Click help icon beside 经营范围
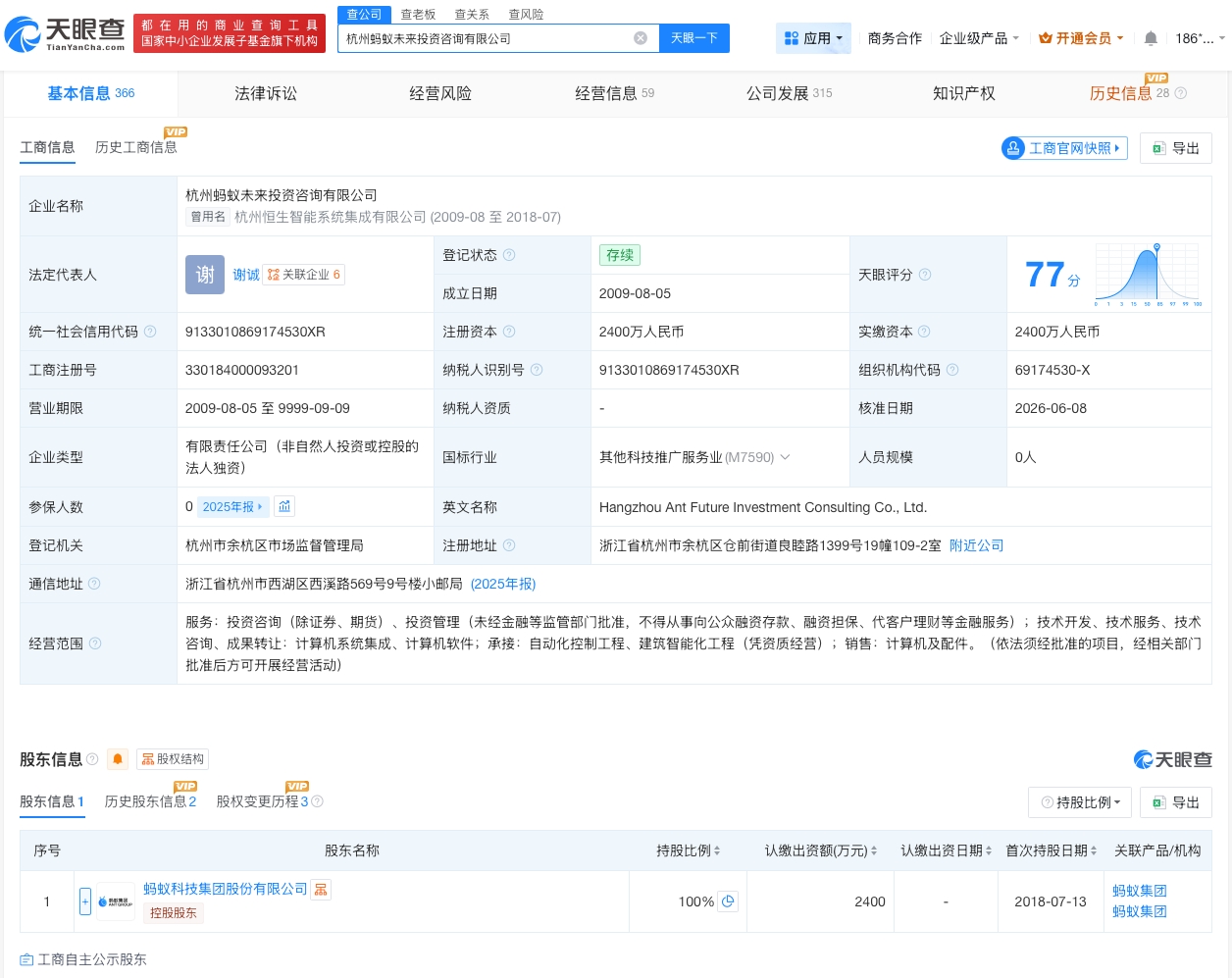 pos(95,643)
